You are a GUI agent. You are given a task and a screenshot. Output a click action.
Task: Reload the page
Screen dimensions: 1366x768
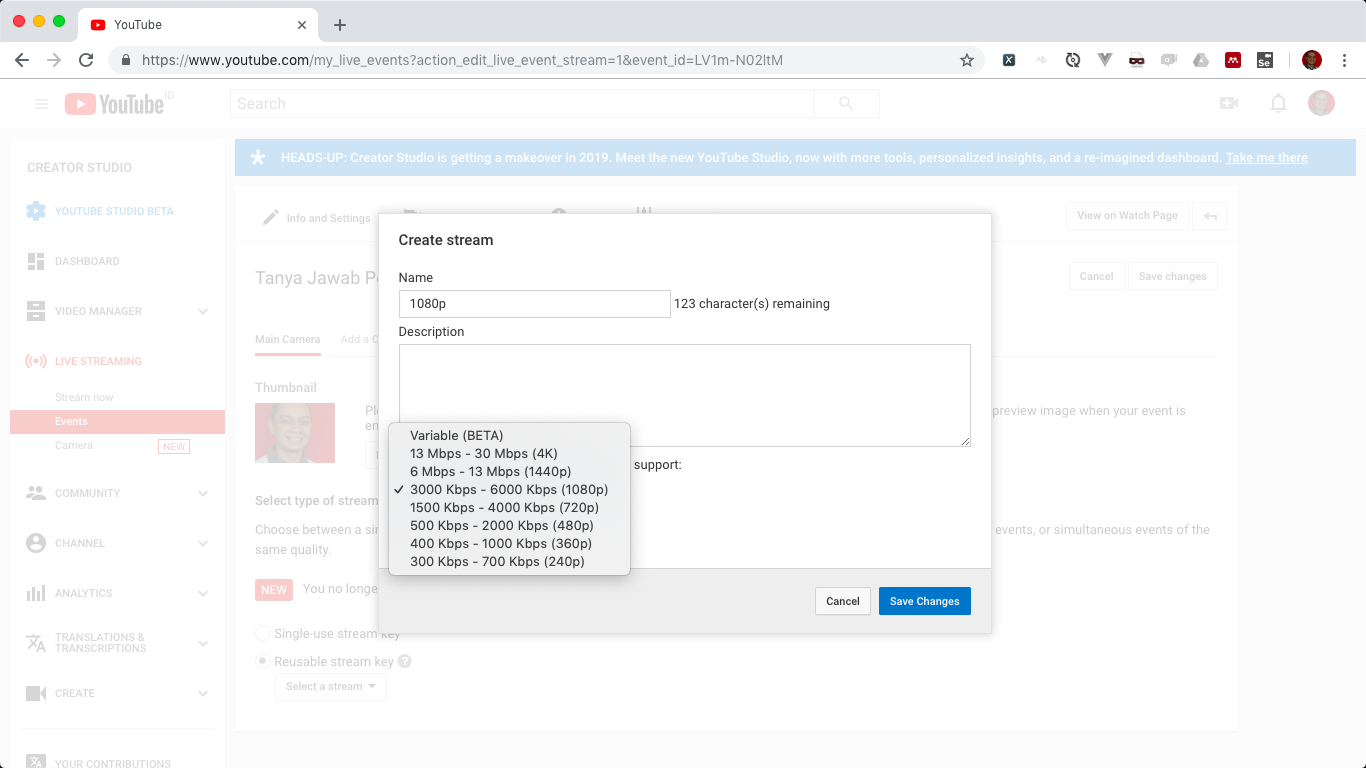tap(86, 60)
